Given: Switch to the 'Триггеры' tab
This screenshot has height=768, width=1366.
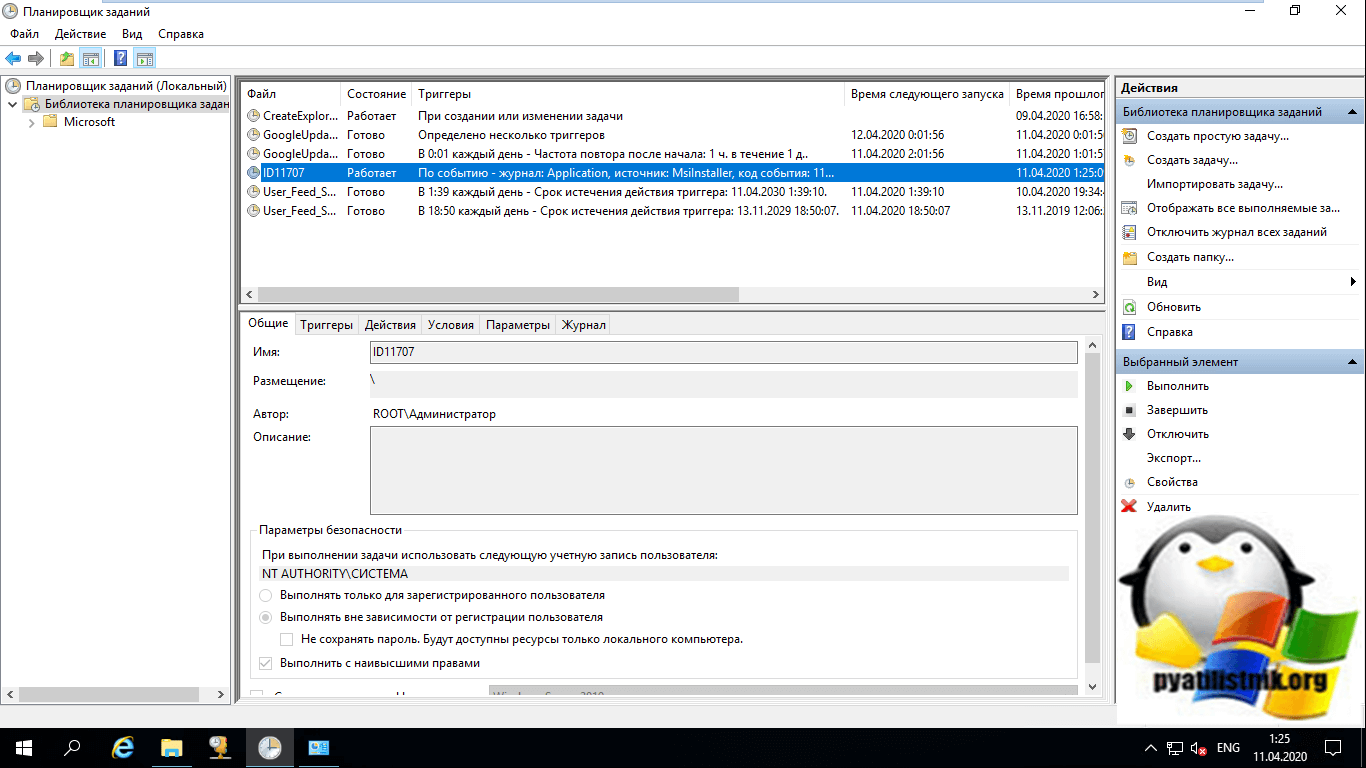Looking at the screenshot, I should pos(326,325).
